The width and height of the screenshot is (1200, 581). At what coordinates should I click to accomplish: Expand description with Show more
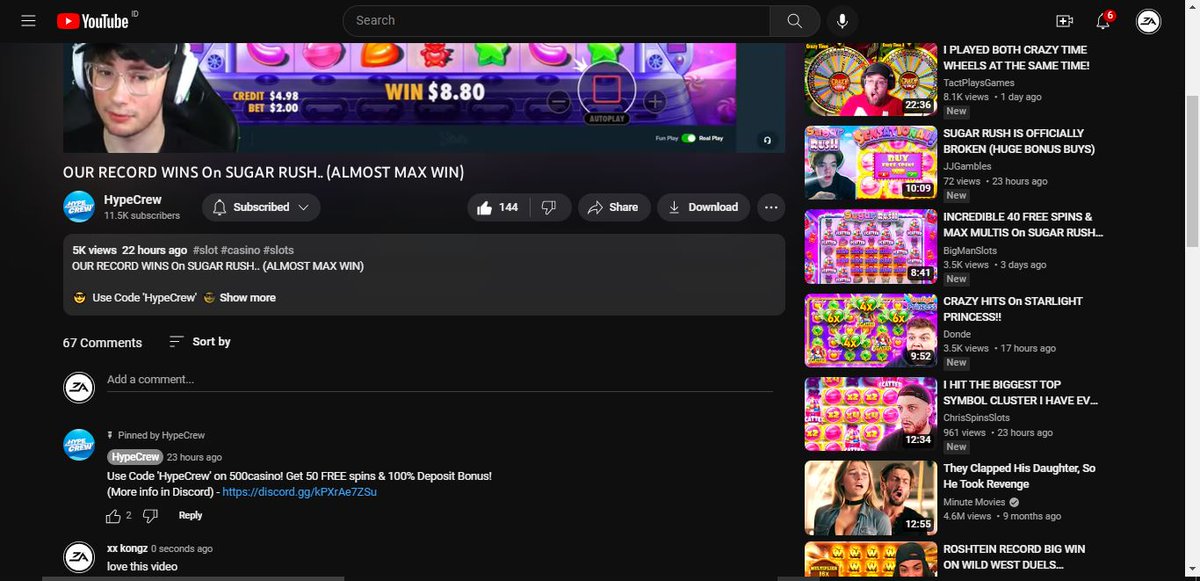[x=247, y=298]
